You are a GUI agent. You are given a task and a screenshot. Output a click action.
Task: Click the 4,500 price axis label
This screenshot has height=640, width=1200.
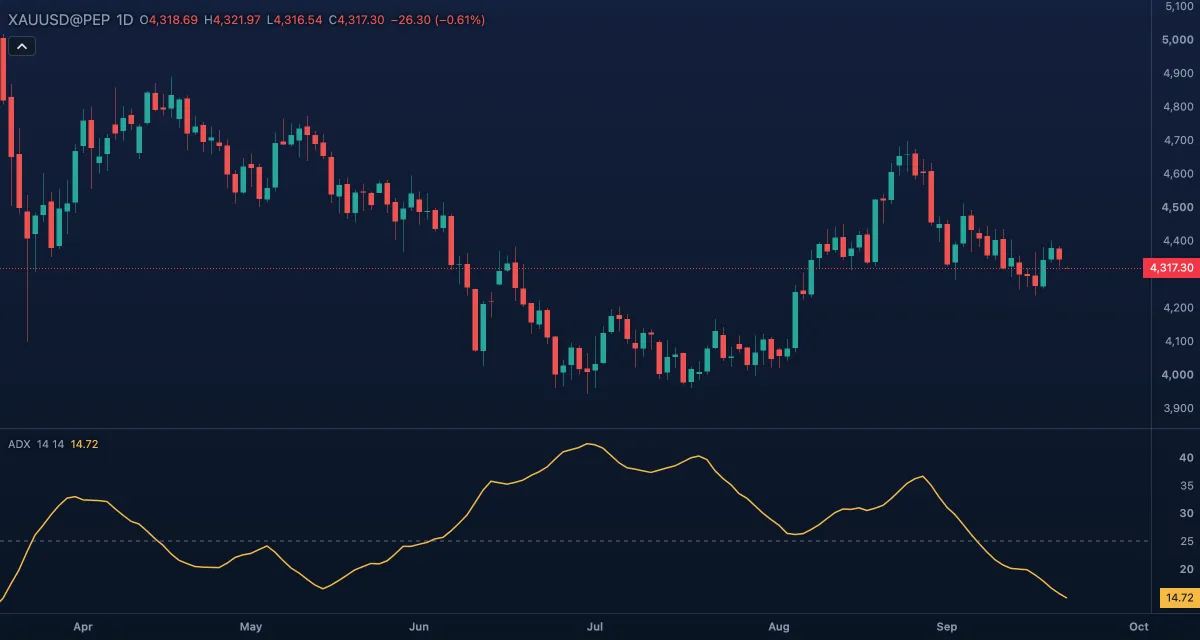1180,207
